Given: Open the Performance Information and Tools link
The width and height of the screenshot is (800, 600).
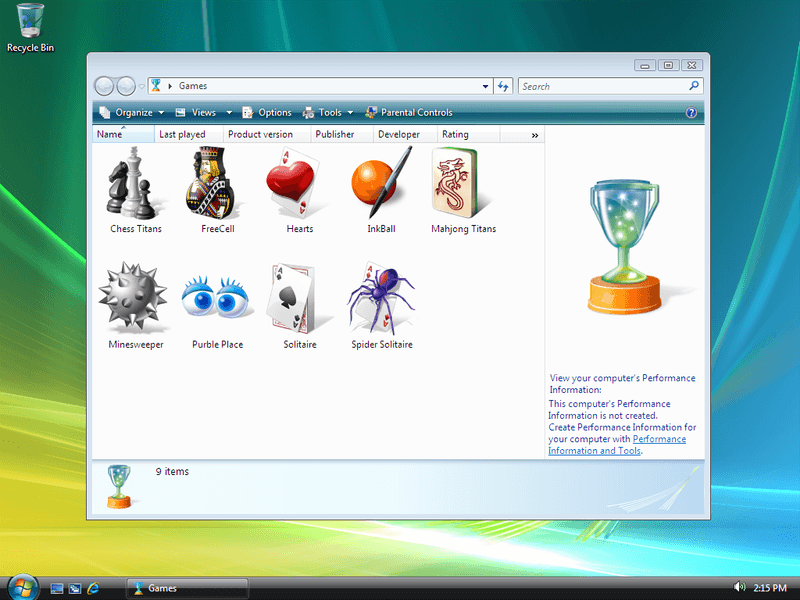Looking at the screenshot, I should 617,445.
